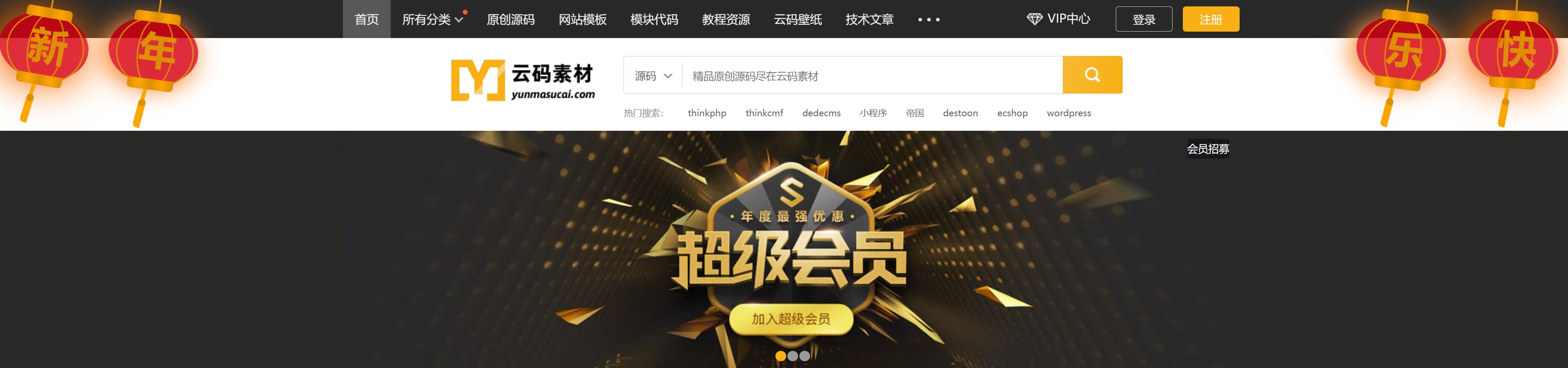Focus the 精品原创源码 search input field

tap(872, 76)
